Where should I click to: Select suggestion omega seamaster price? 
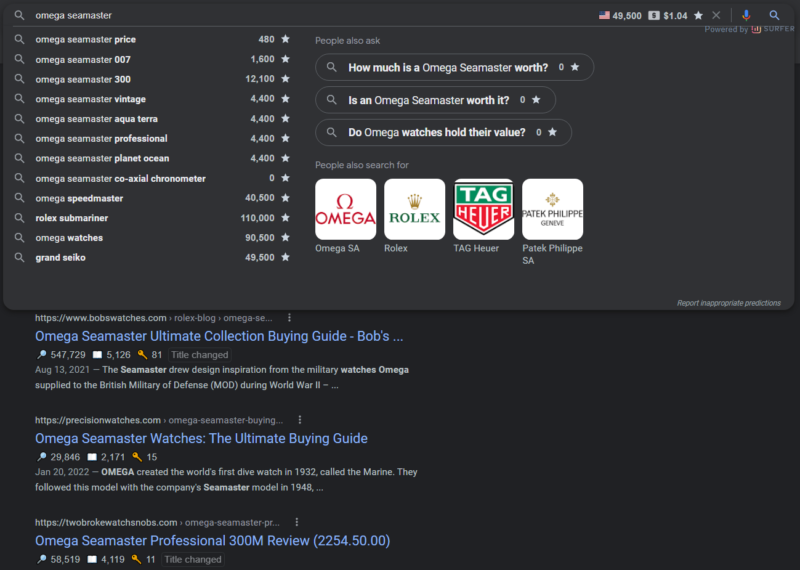click(x=86, y=39)
